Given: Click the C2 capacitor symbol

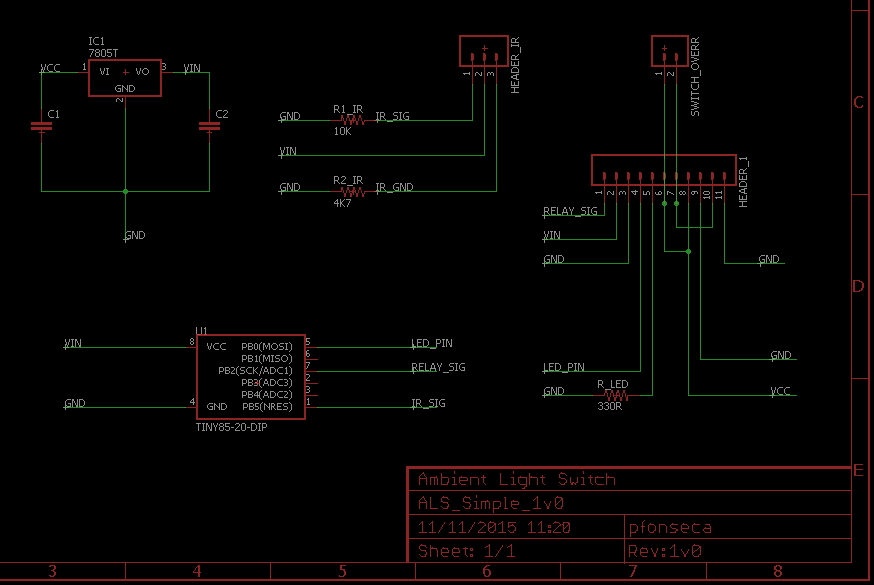Looking at the screenshot, I should pyautogui.click(x=209, y=126).
